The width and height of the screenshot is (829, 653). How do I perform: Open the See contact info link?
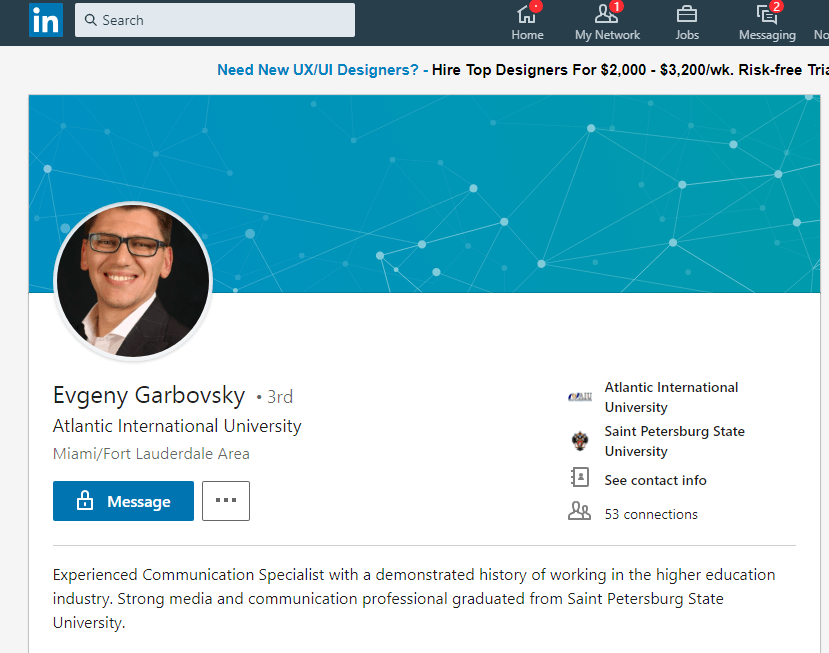[655, 480]
